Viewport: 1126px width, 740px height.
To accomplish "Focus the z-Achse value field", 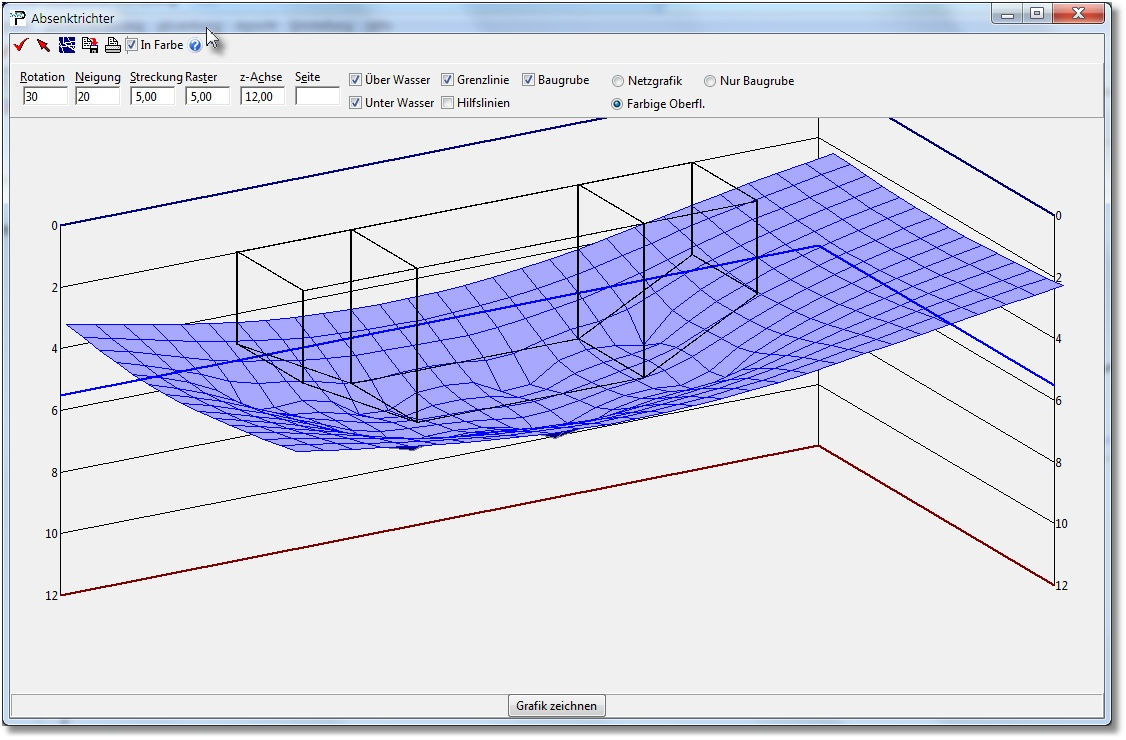I will pos(262,97).
